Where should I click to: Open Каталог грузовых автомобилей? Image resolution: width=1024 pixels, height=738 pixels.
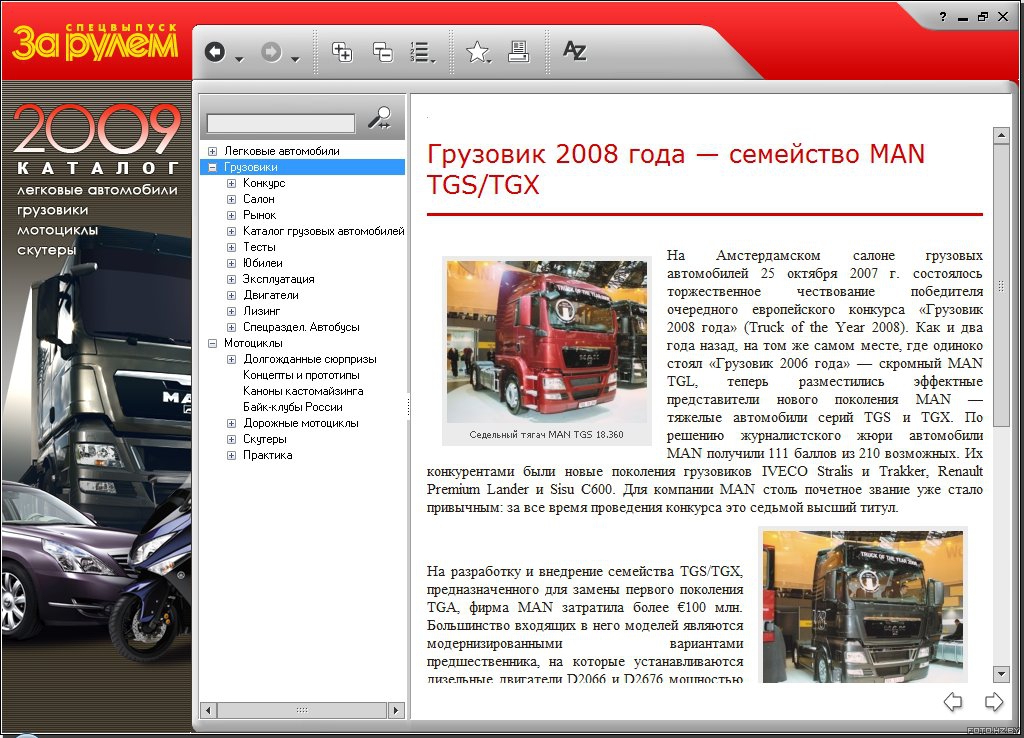tap(323, 231)
